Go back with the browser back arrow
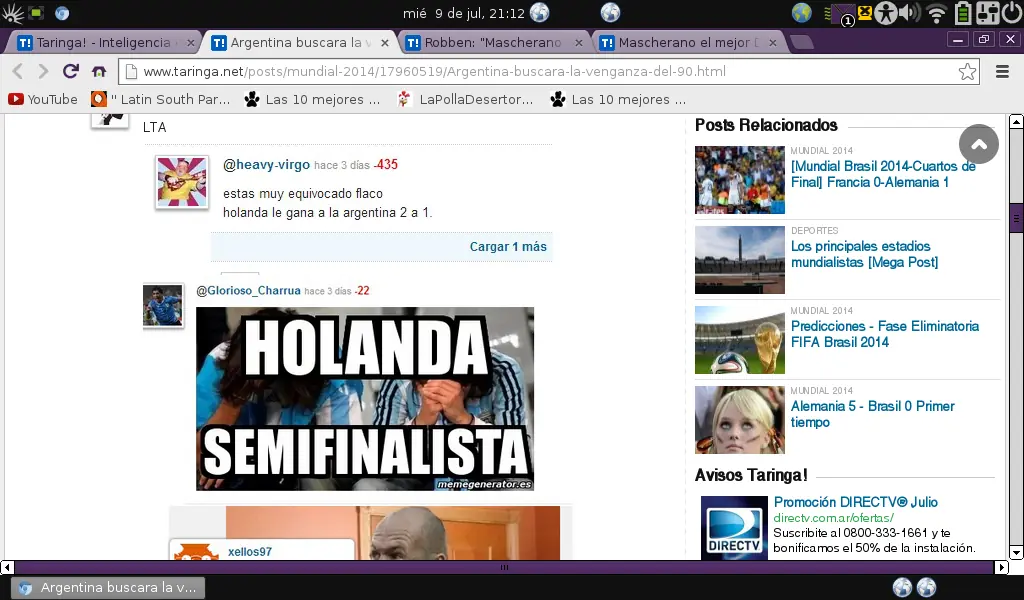Image resolution: width=1024 pixels, height=600 pixels. coord(18,71)
